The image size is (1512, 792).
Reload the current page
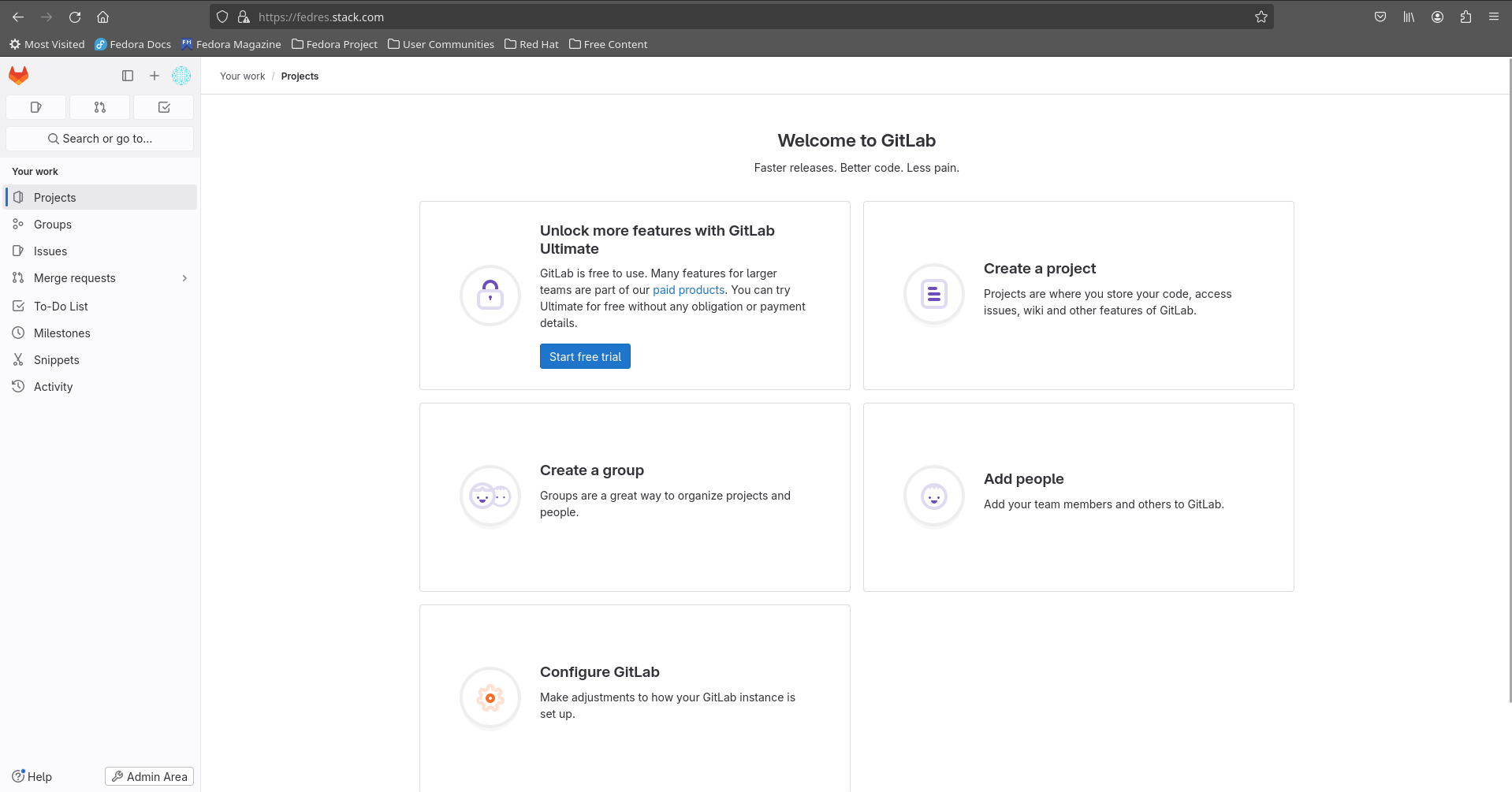pos(75,17)
